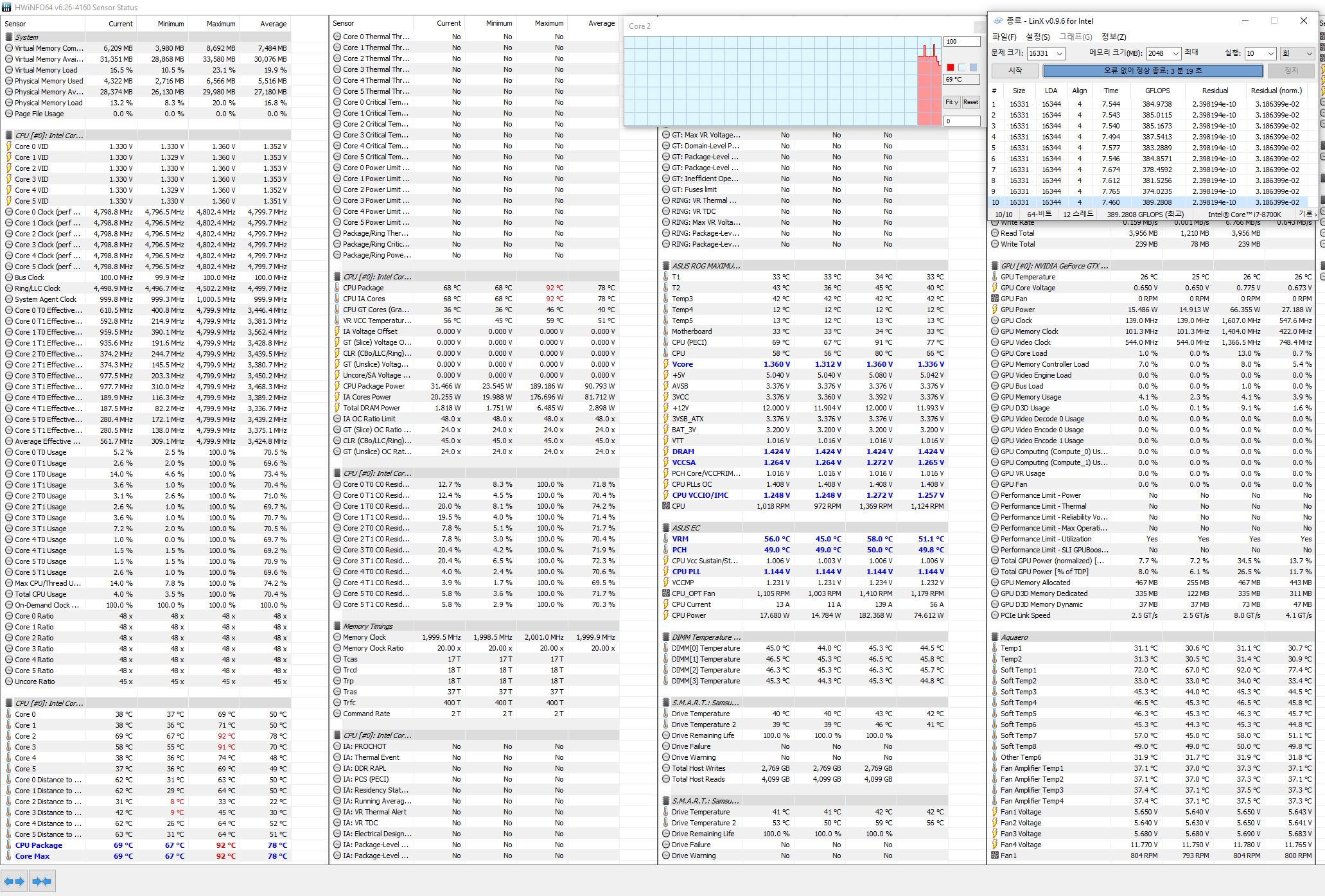Click Fit y button on Core 2 graph
This screenshot has width=1325, height=896.
(951, 102)
